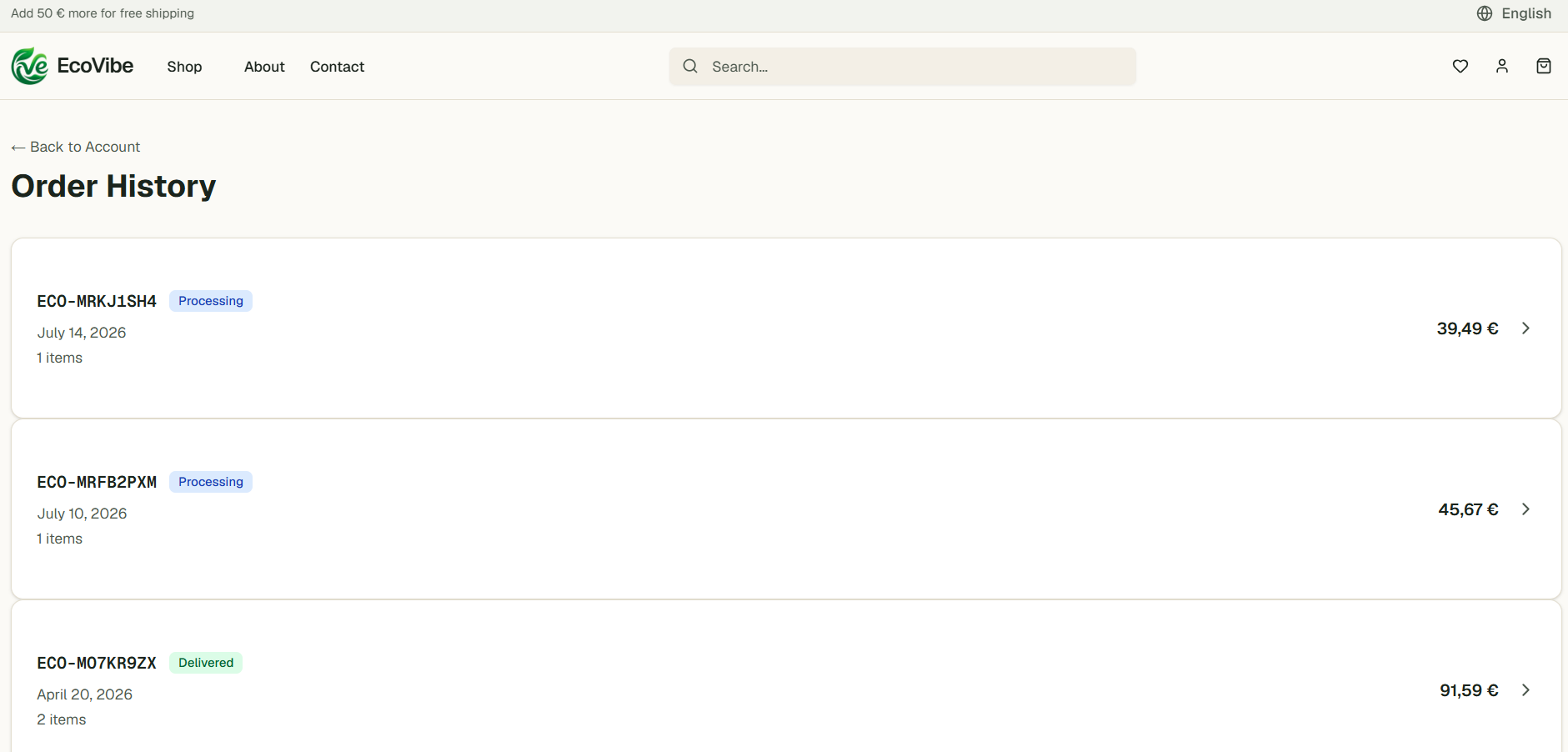The image size is (1568, 752).
Task: Click the search magnifier icon
Action: click(690, 66)
